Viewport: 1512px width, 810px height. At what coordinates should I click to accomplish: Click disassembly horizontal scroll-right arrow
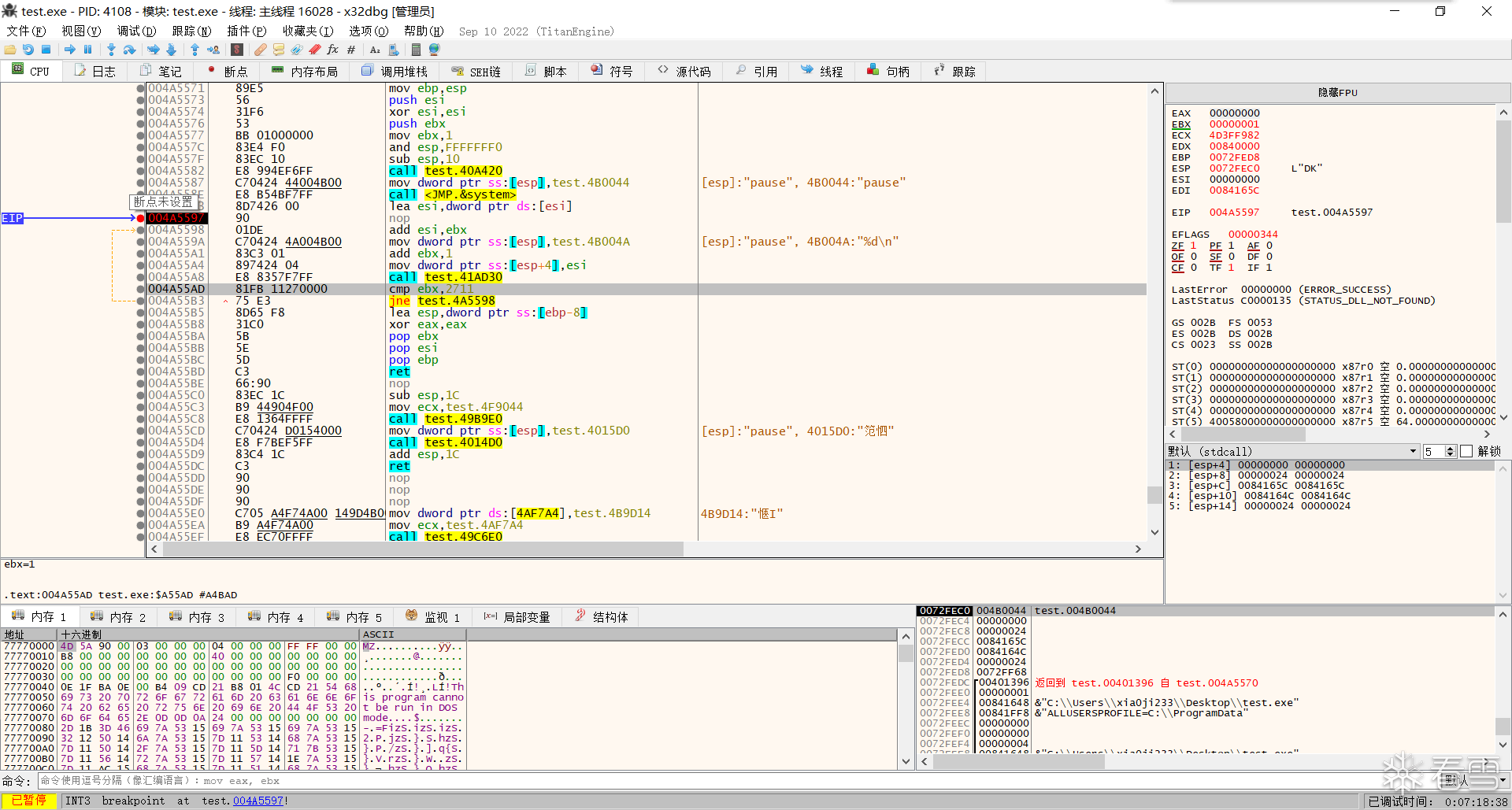(x=1138, y=549)
